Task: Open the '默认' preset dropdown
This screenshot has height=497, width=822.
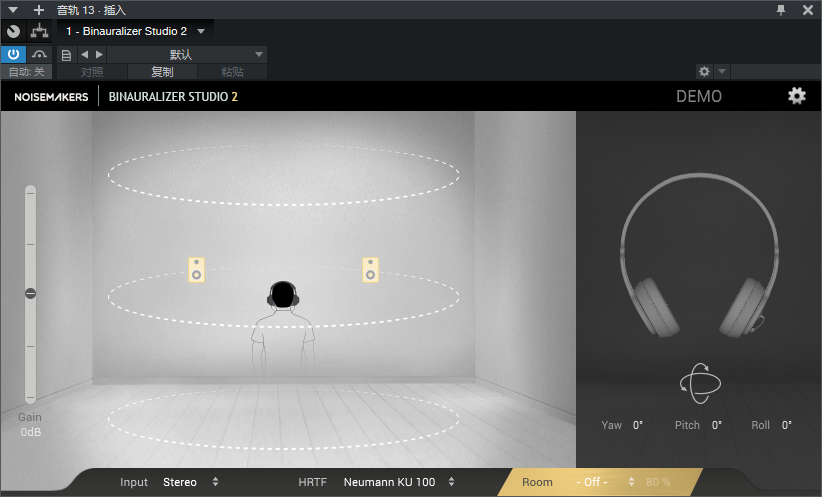Action: pyautogui.click(x=187, y=55)
